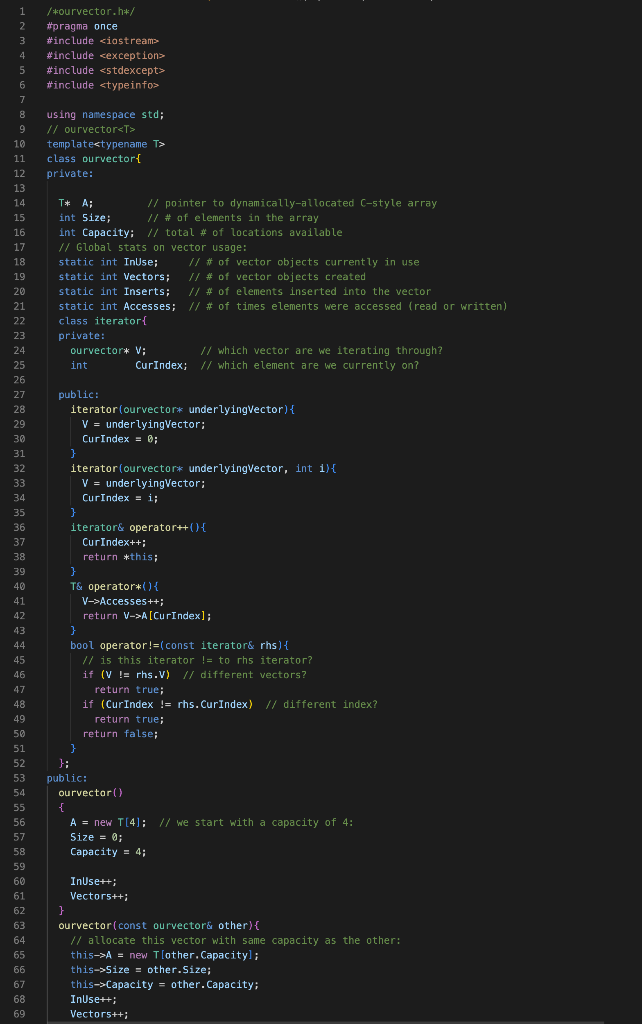Click 'using namespace std;' line

(x=105, y=114)
